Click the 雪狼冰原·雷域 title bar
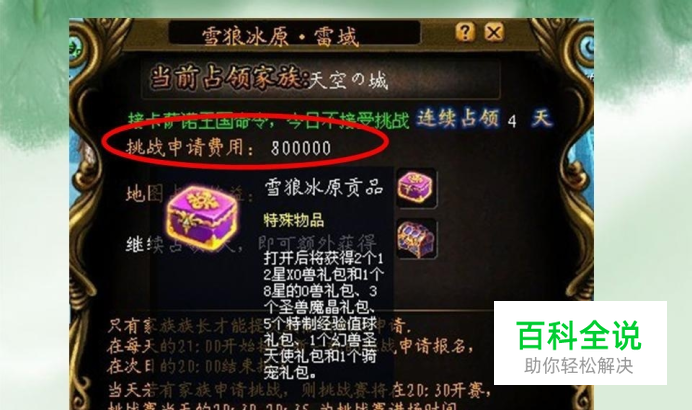 pyautogui.click(x=294, y=34)
